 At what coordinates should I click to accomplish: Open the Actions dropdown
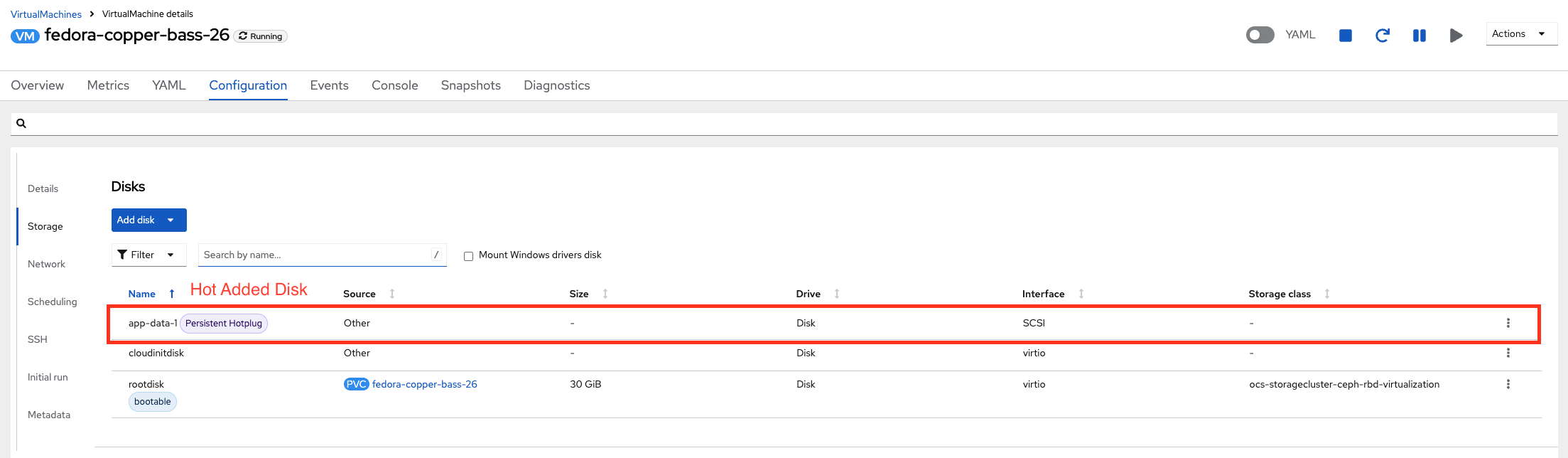1520,34
